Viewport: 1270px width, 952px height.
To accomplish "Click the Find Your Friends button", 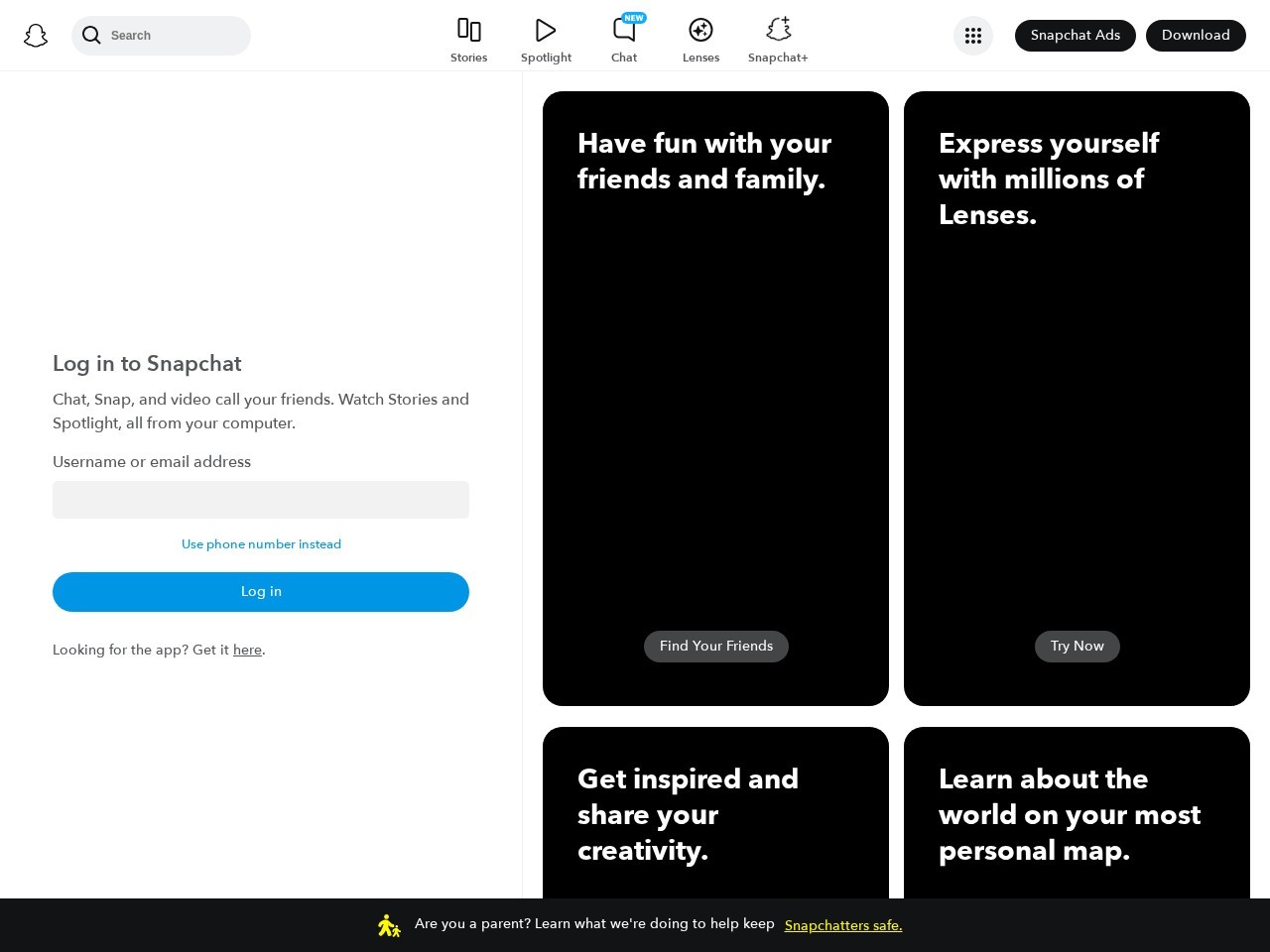I will pos(715,647).
